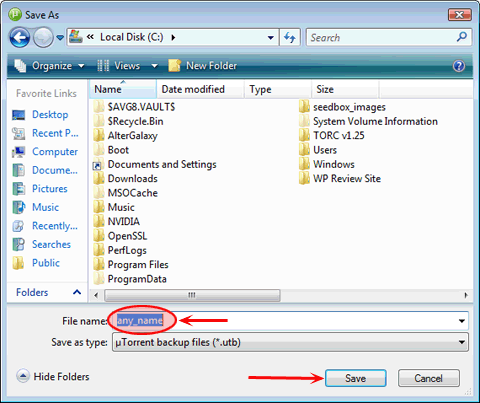
Task: Open Desktop in Favorite Links
Action: (50, 114)
